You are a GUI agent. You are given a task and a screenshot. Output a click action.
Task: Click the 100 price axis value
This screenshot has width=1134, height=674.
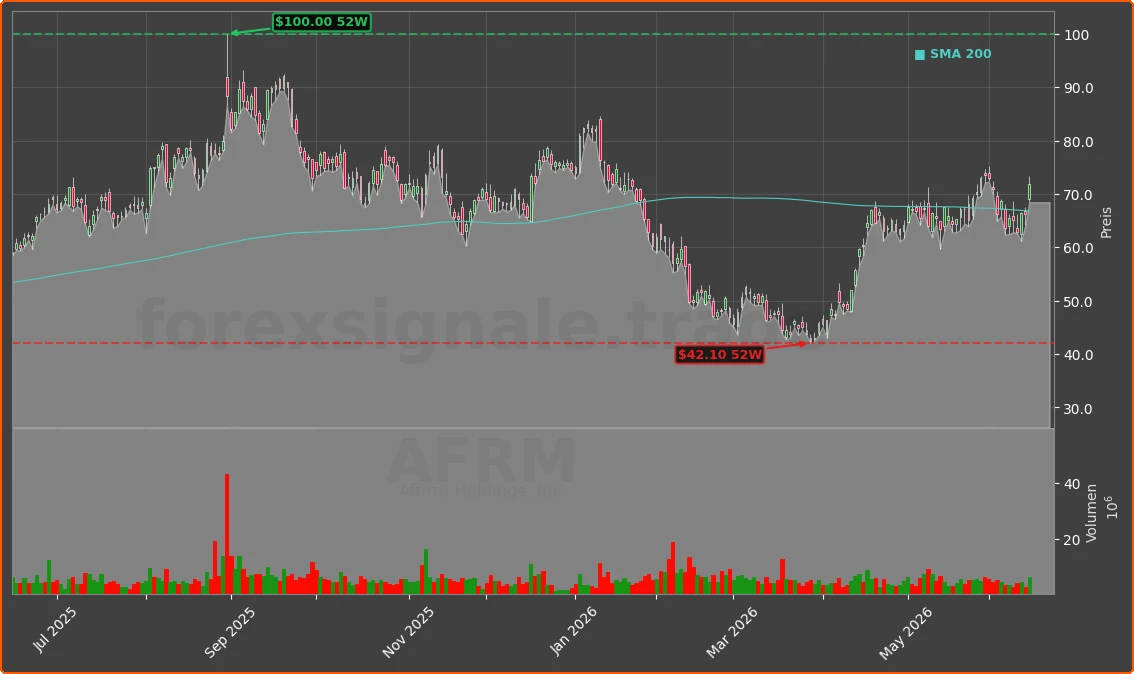click(x=1076, y=35)
